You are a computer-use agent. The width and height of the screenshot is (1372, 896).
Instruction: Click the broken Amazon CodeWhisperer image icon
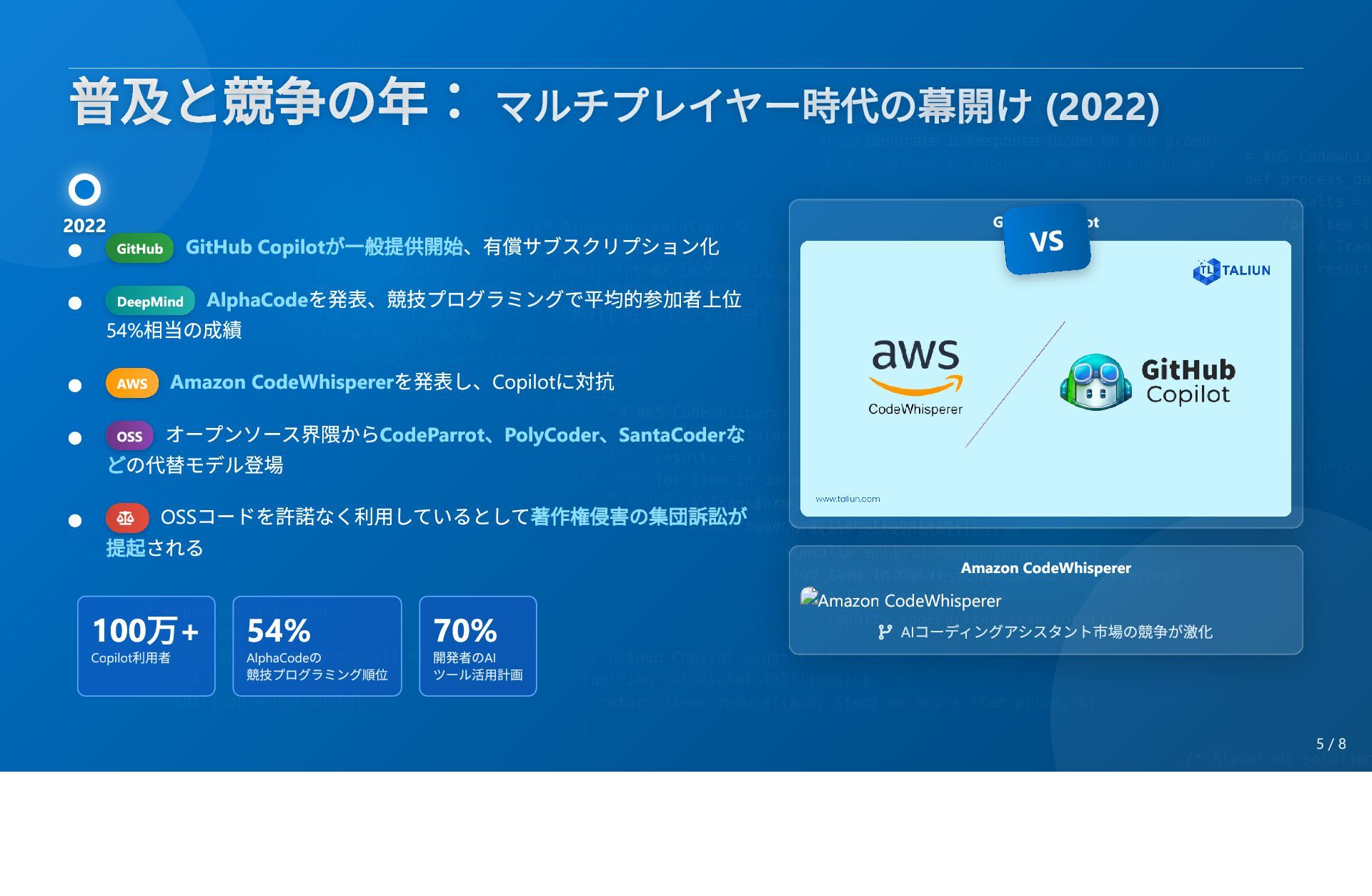[x=808, y=597]
